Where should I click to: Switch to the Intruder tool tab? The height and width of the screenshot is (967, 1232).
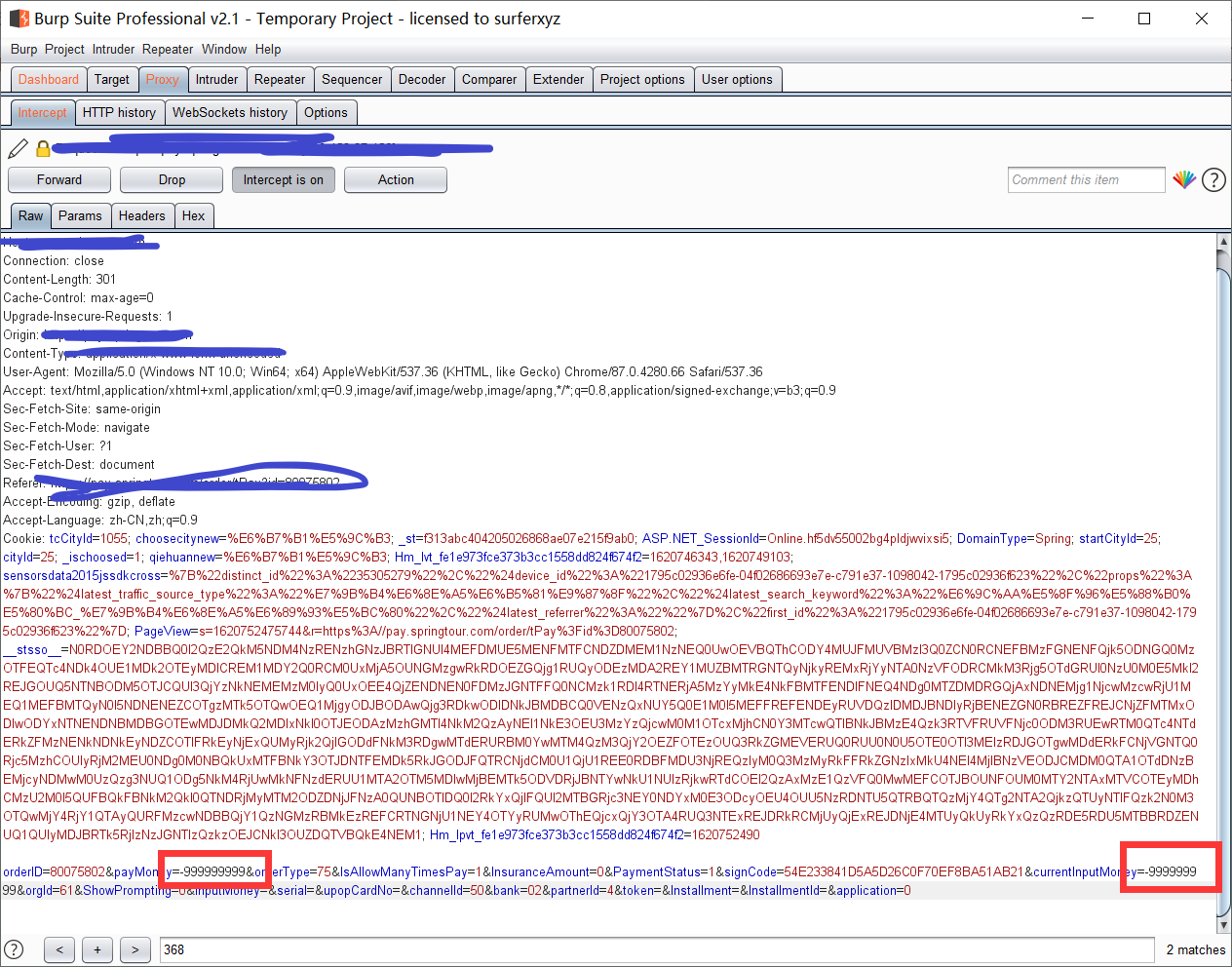(x=216, y=80)
